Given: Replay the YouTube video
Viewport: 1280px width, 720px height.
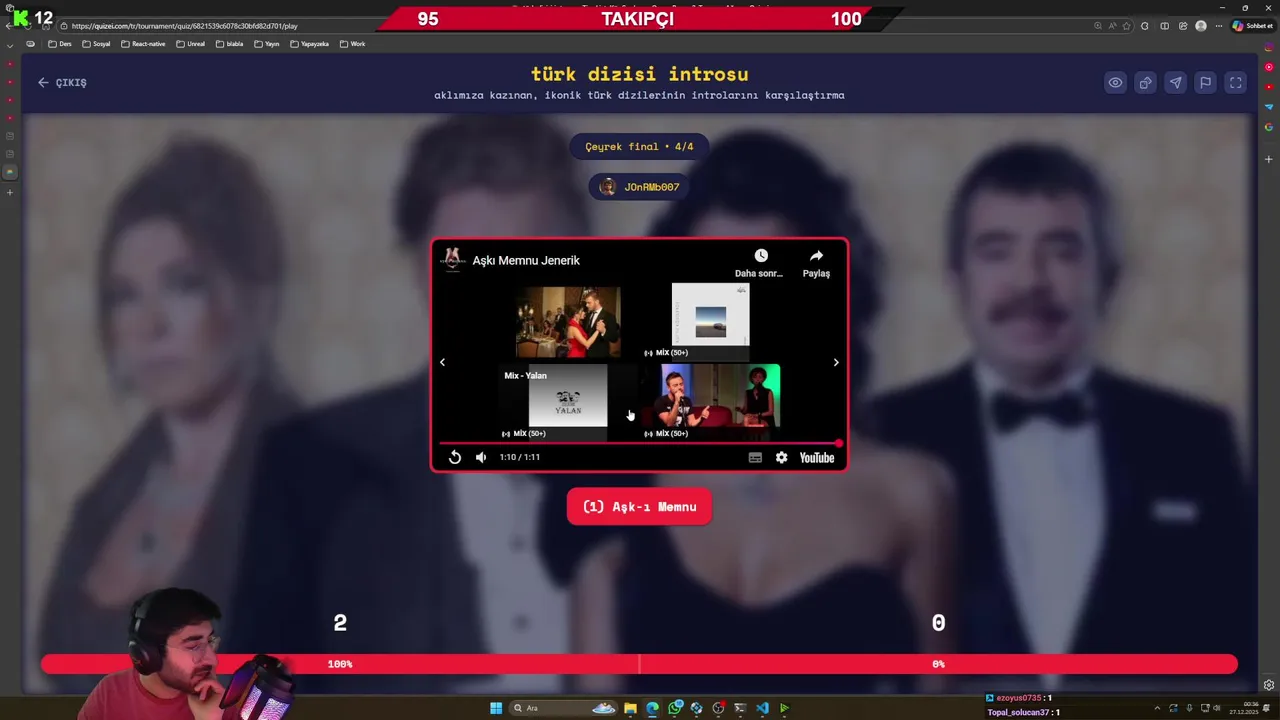Looking at the screenshot, I should click(454, 457).
